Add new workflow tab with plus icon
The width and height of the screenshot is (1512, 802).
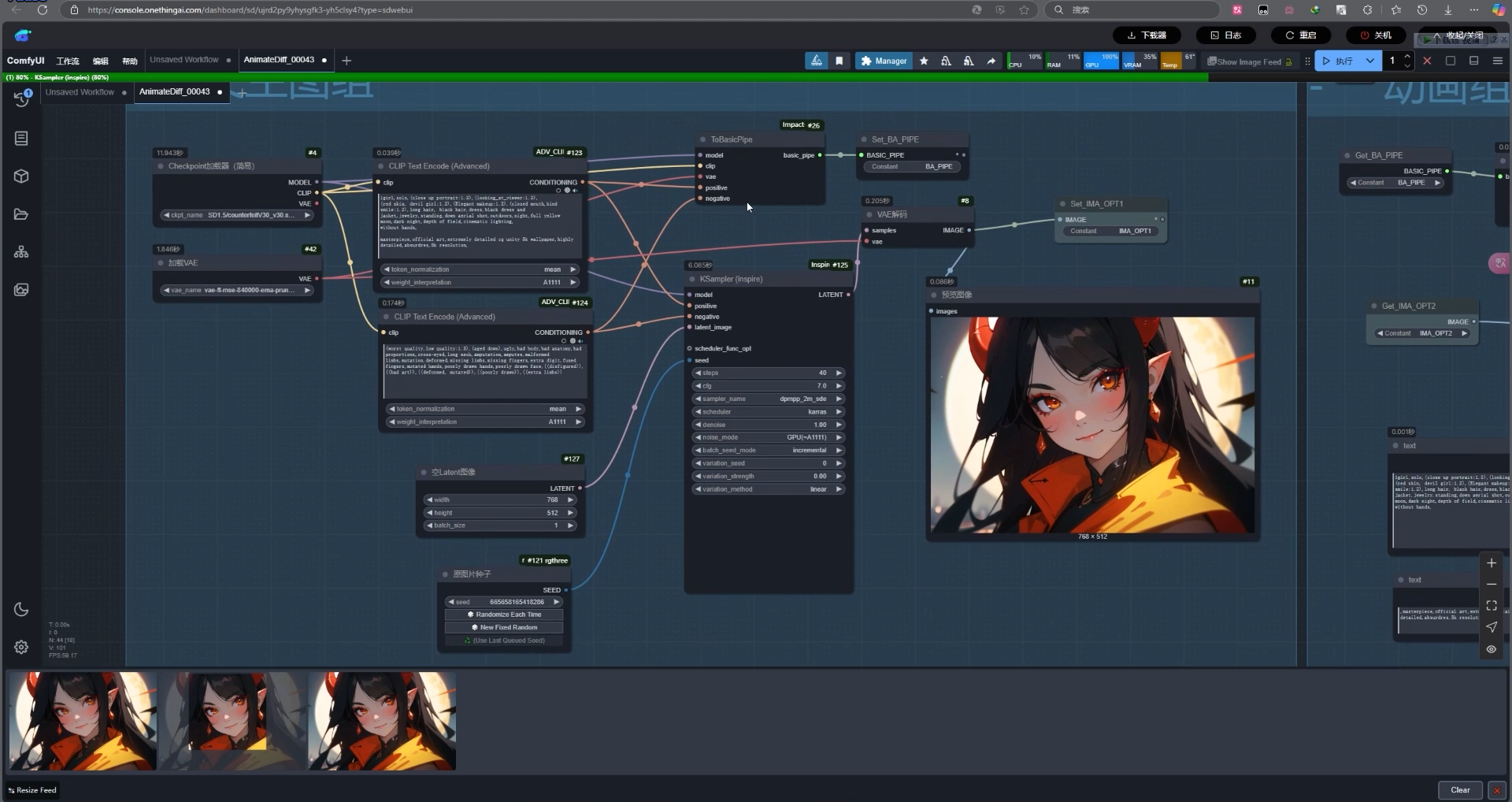click(x=346, y=61)
